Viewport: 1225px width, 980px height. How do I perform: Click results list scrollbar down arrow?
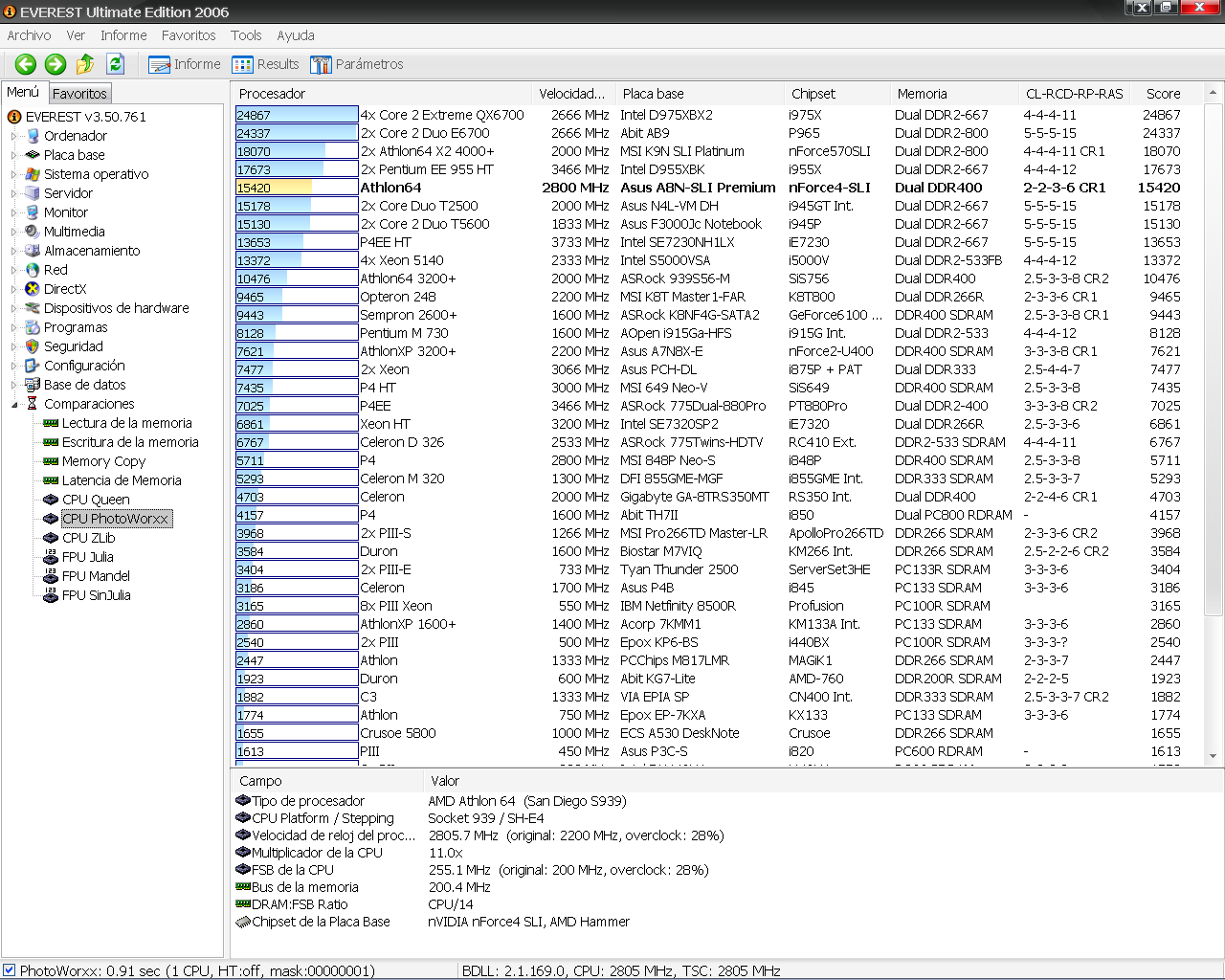click(1213, 756)
